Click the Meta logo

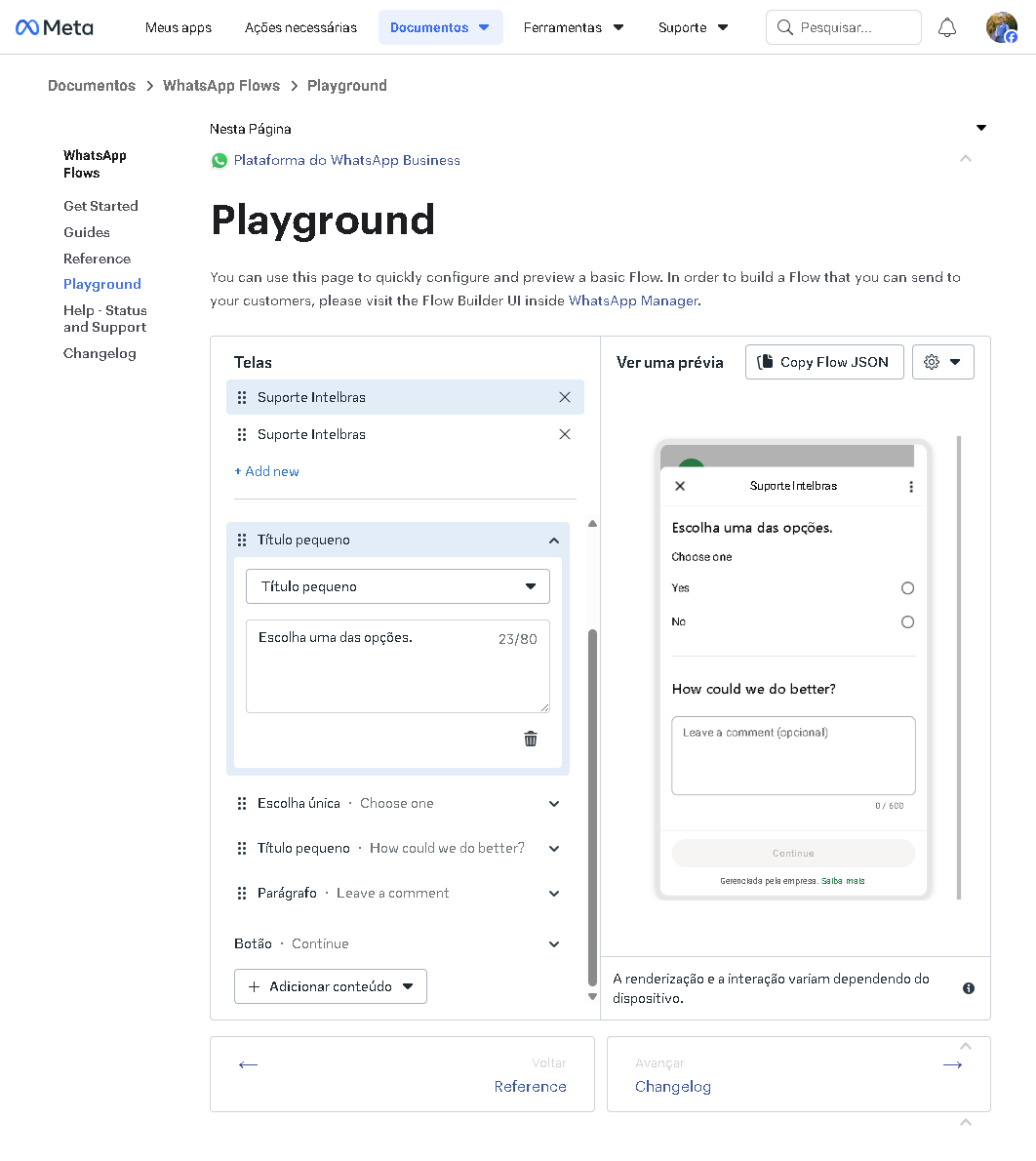click(x=54, y=27)
